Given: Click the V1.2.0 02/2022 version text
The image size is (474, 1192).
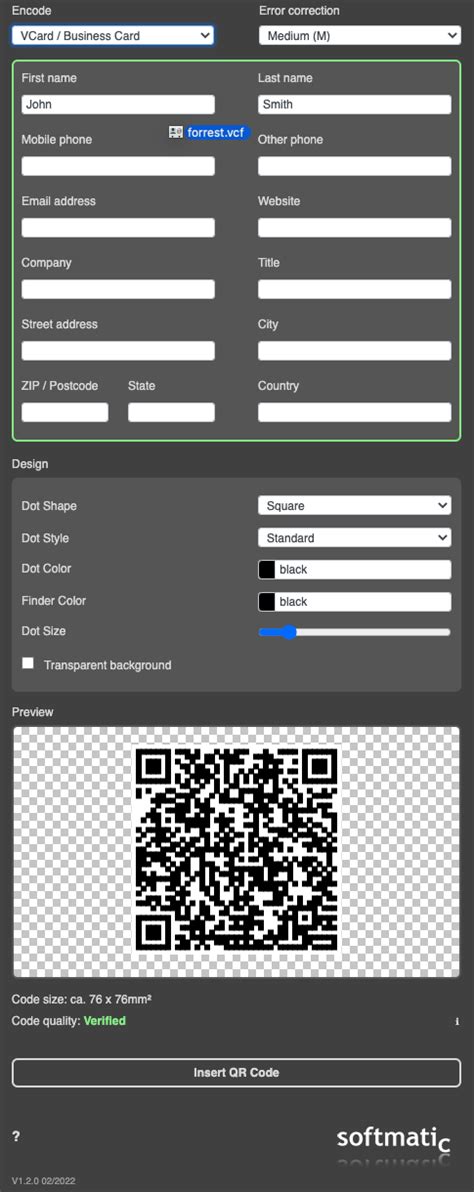Looking at the screenshot, I should point(43,1181).
